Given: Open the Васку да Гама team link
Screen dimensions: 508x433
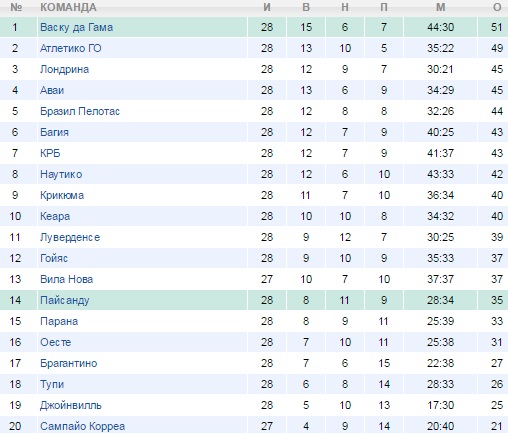Looking at the screenshot, I should (x=76, y=27).
